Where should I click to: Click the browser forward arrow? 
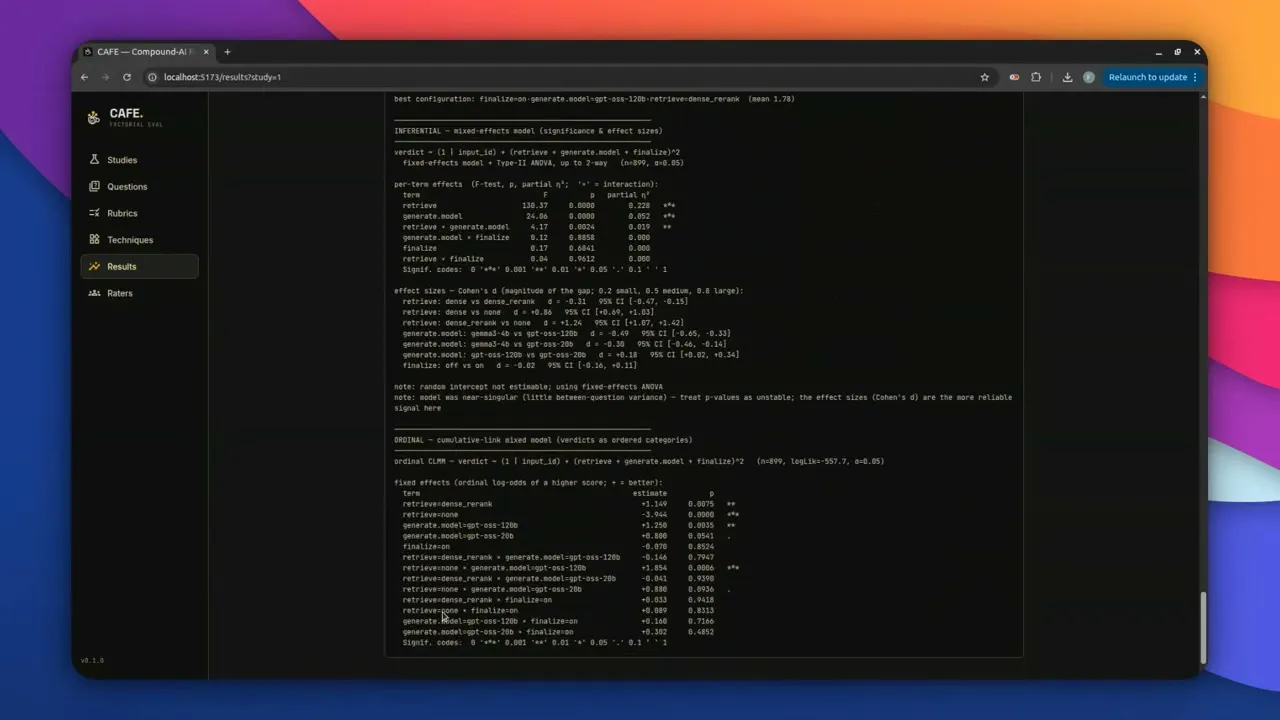[105, 77]
